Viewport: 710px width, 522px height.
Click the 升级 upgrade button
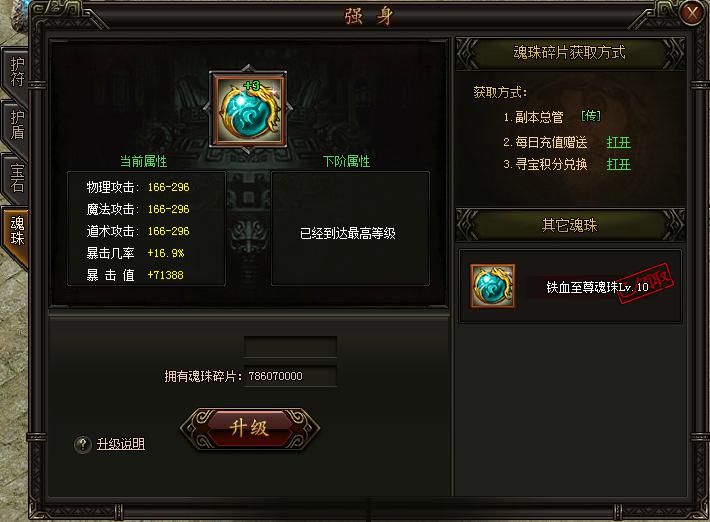coord(249,428)
